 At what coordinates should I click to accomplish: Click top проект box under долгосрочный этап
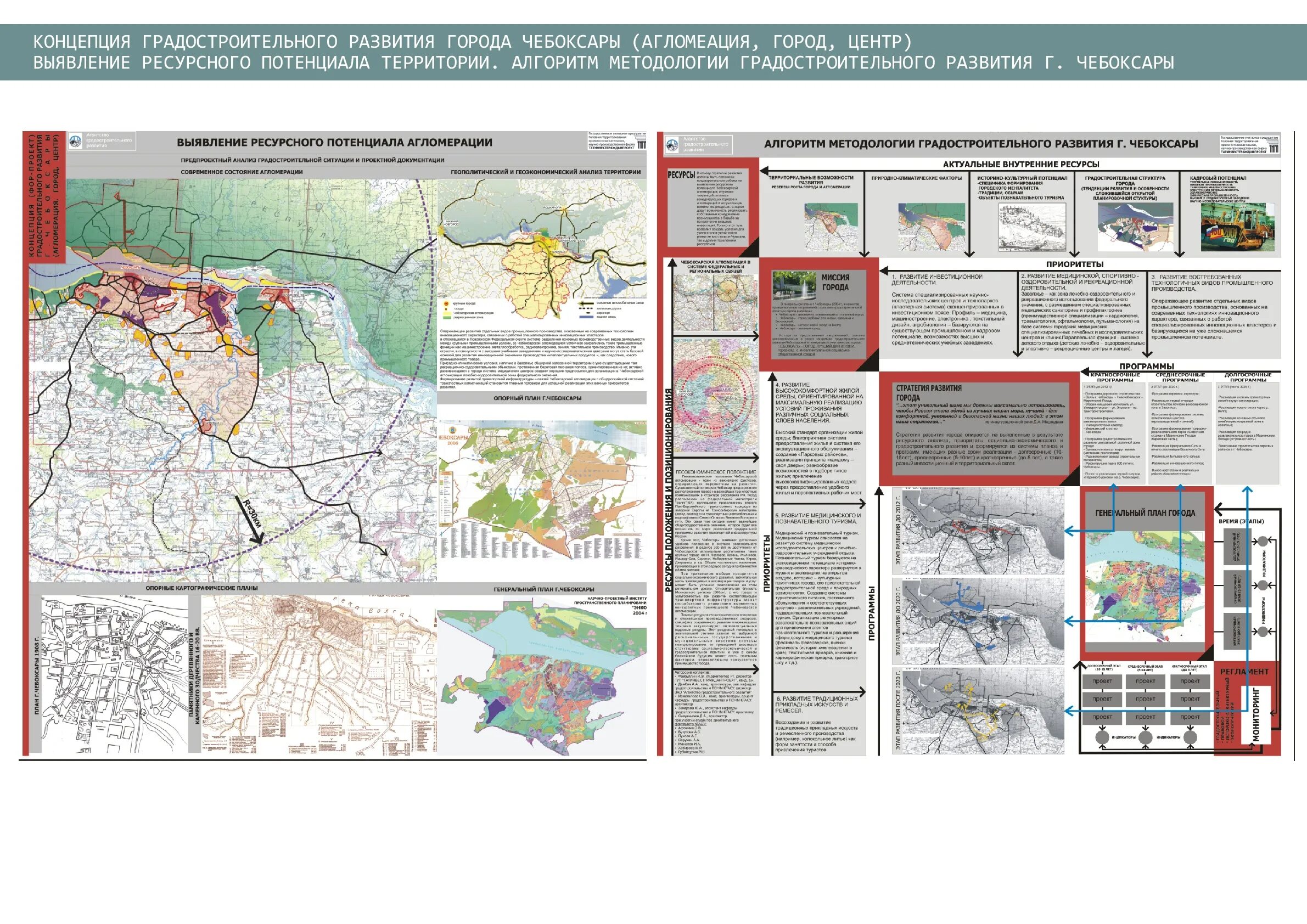[x=1102, y=681]
